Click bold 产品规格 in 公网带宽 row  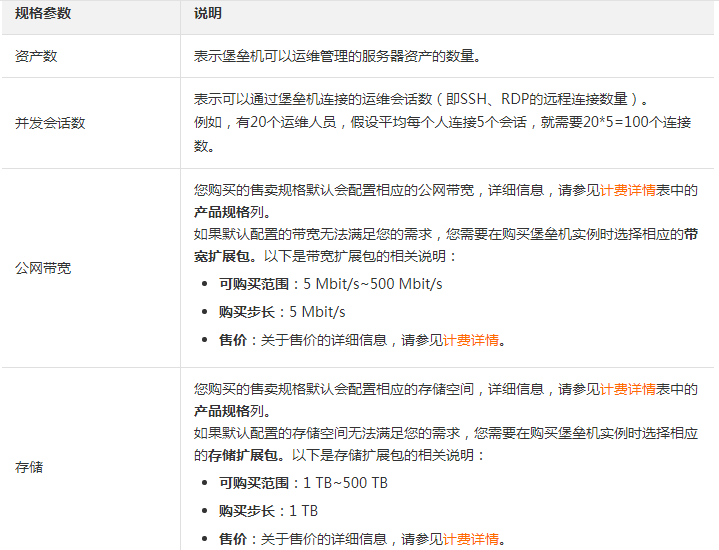(x=222, y=212)
